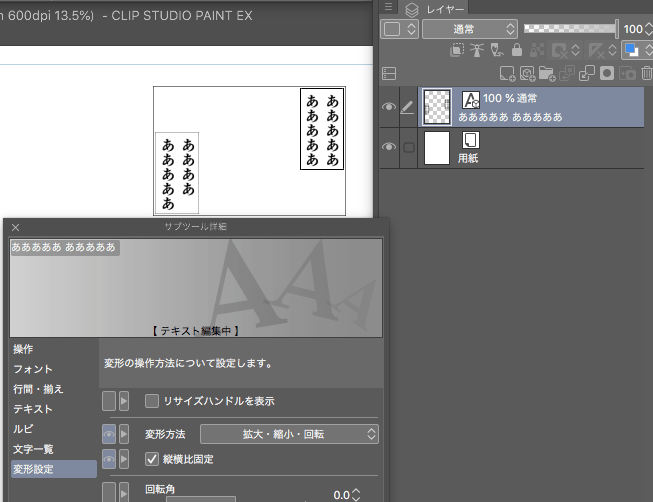The height and width of the screenshot is (502, 653).
Task: Click the set as reference layer lighthouse icon
Action: pyautogui.click(x=476, y=50)
